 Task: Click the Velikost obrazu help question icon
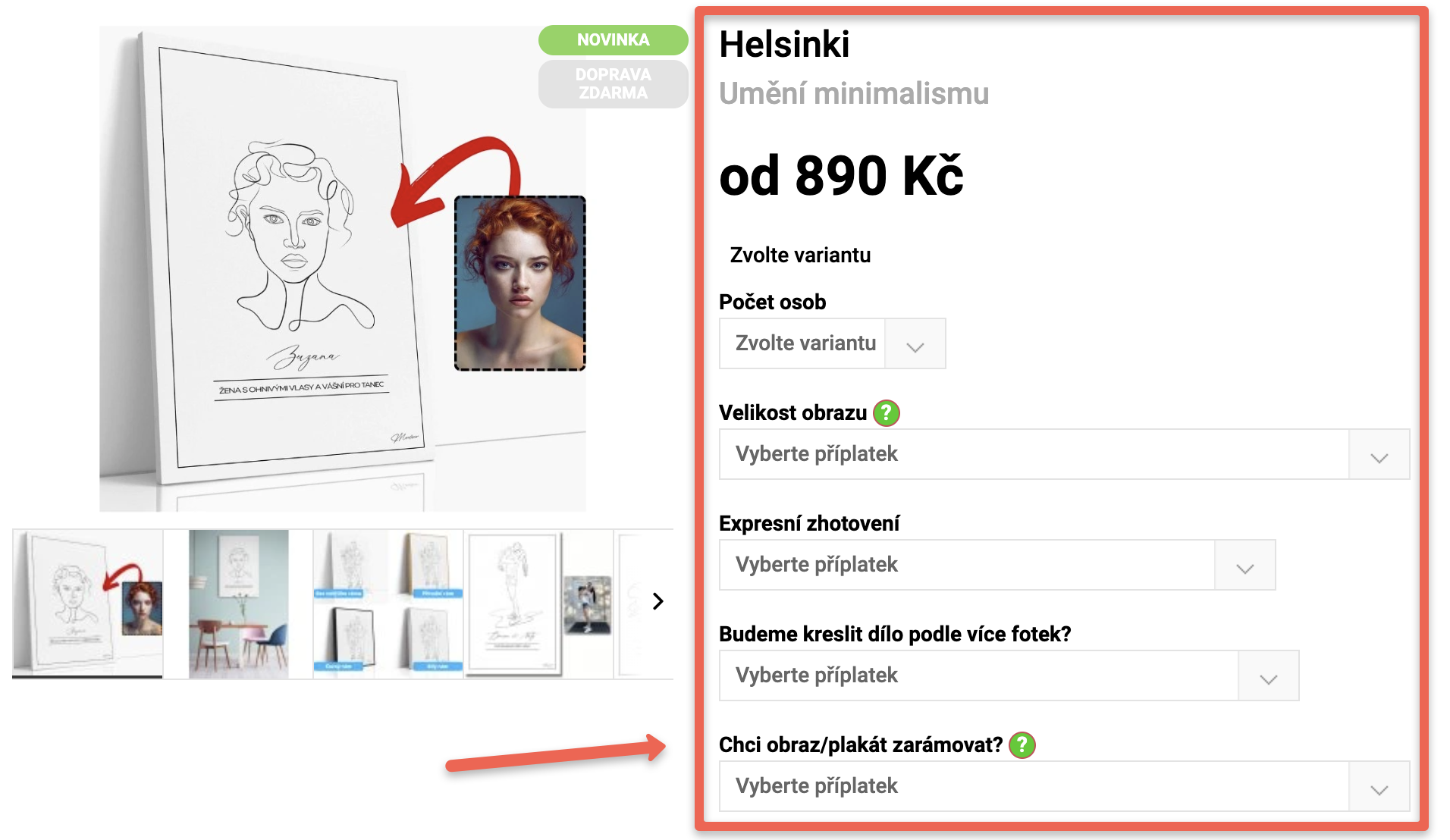pyautogui.click(x=886, y=413)
